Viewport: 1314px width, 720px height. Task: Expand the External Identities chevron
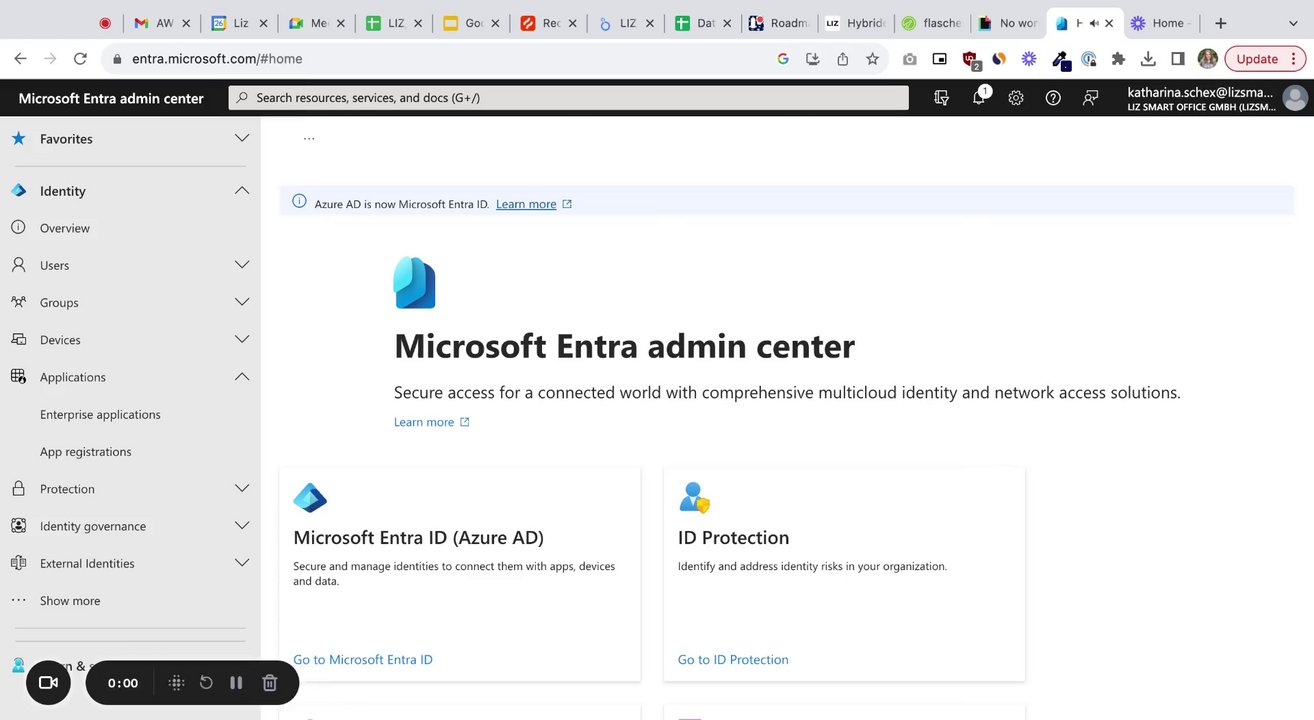point(242,563)
